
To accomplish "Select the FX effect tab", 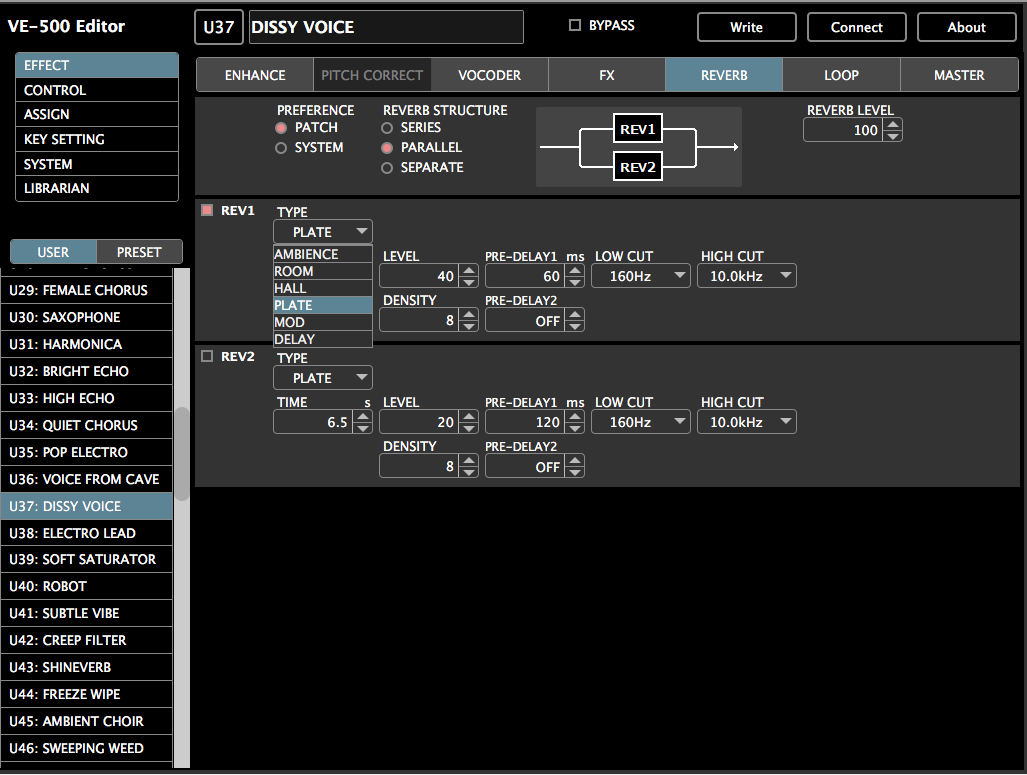I will [606, 74].
